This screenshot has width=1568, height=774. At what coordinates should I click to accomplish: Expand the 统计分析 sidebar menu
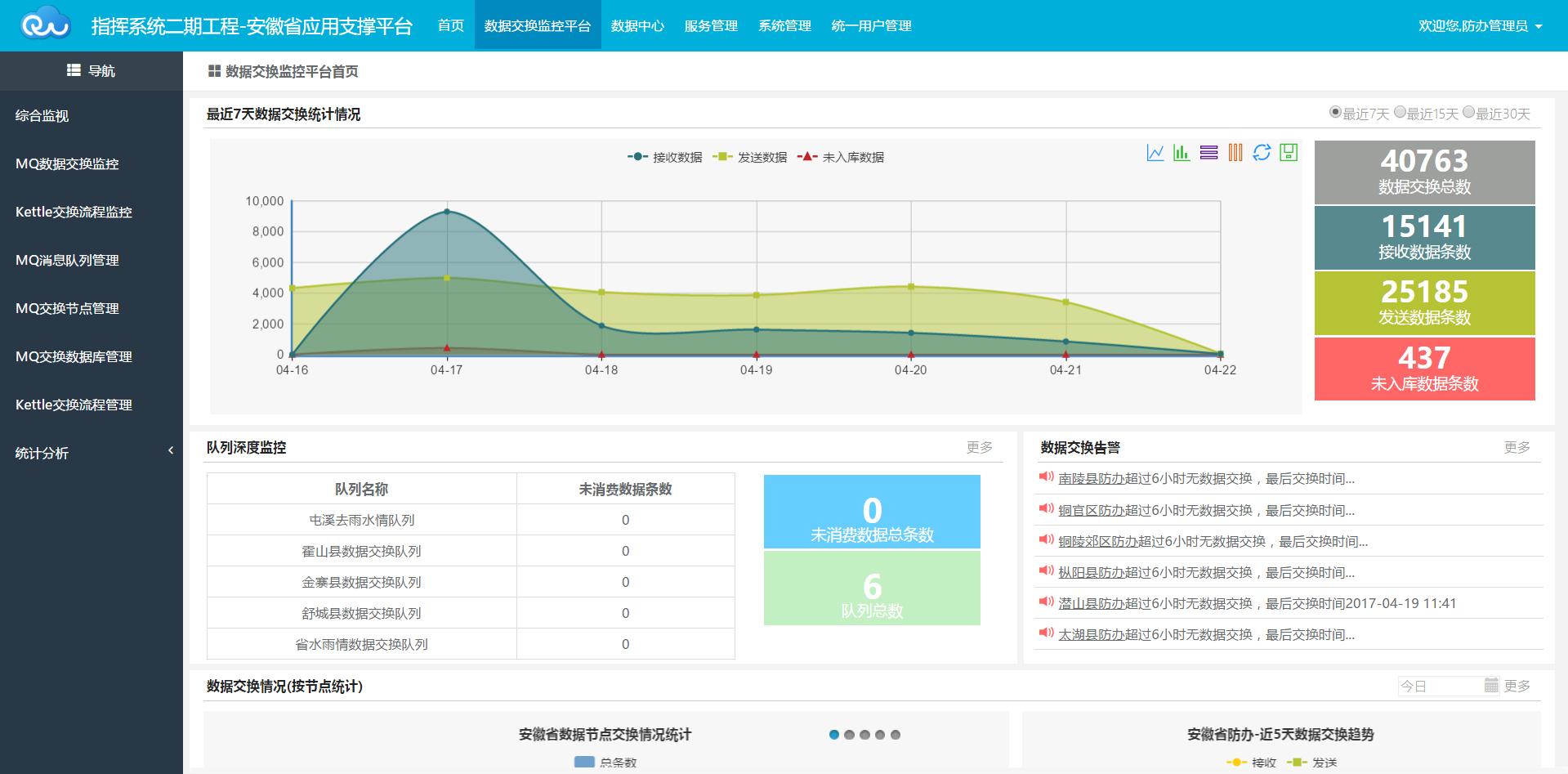click(x=92, y=453)
